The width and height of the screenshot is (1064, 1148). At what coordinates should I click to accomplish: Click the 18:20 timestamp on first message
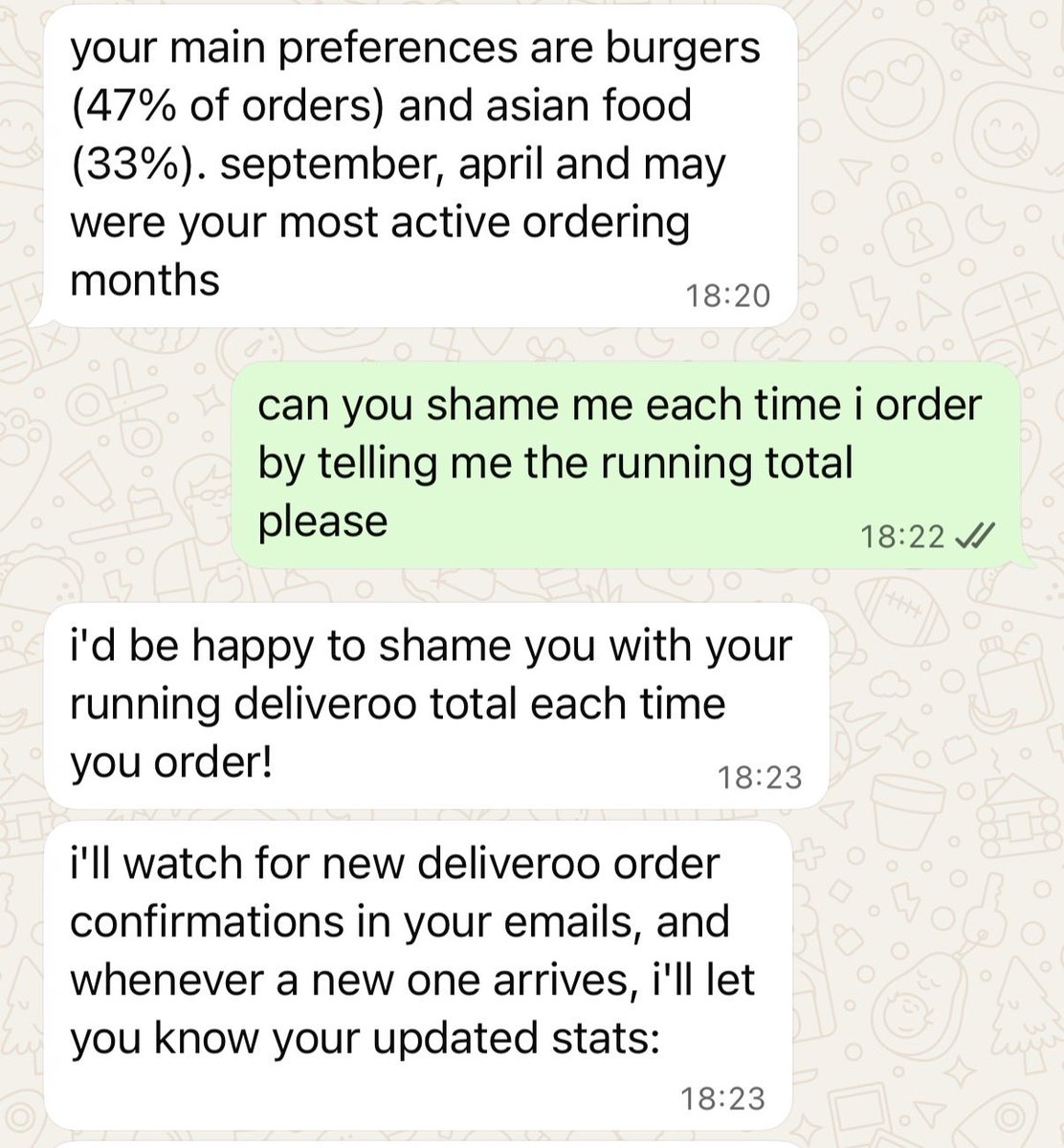pos(727,297)
